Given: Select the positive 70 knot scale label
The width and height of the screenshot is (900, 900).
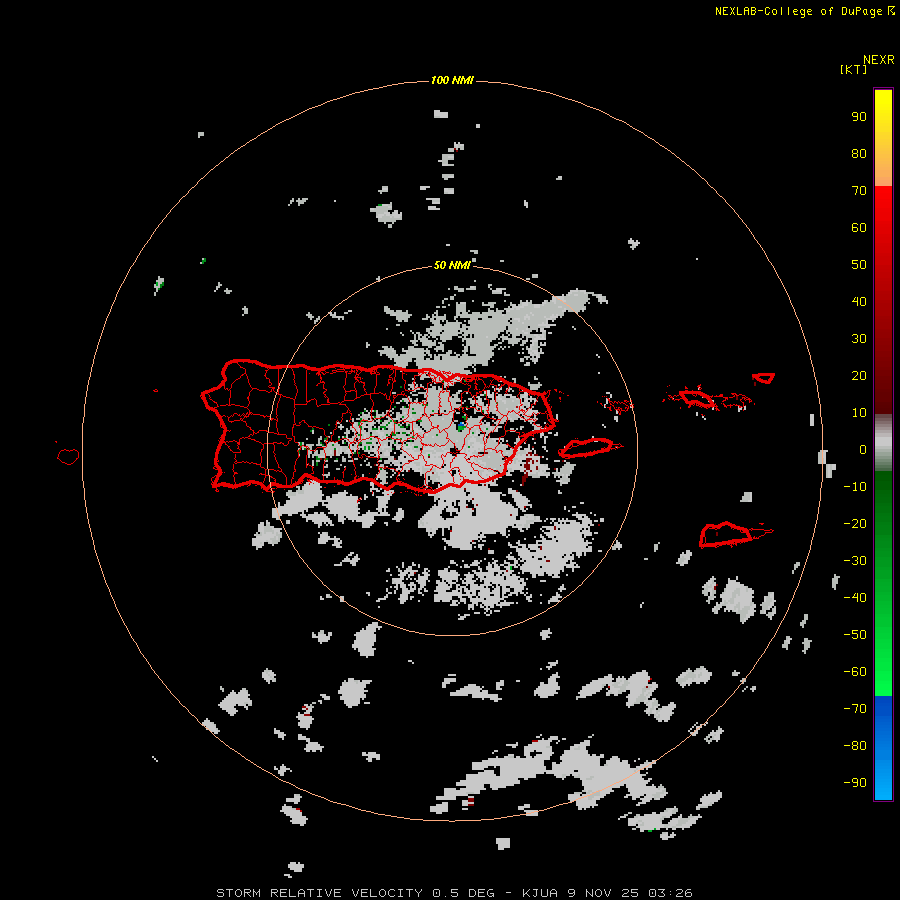Looking at the screenshot, I should pos(859,191).
